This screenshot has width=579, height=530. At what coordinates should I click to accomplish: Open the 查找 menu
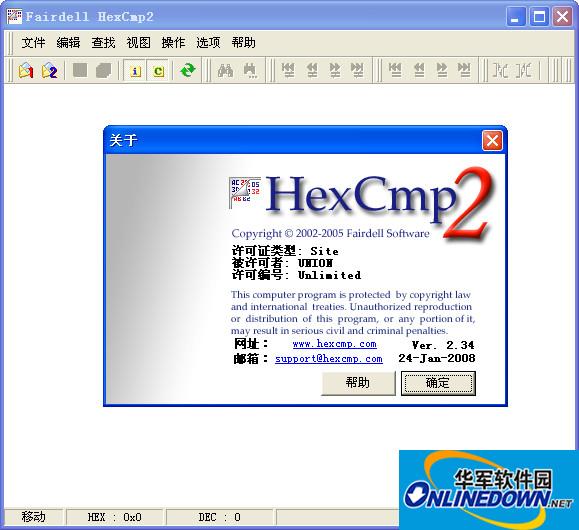tap(103, 43)
